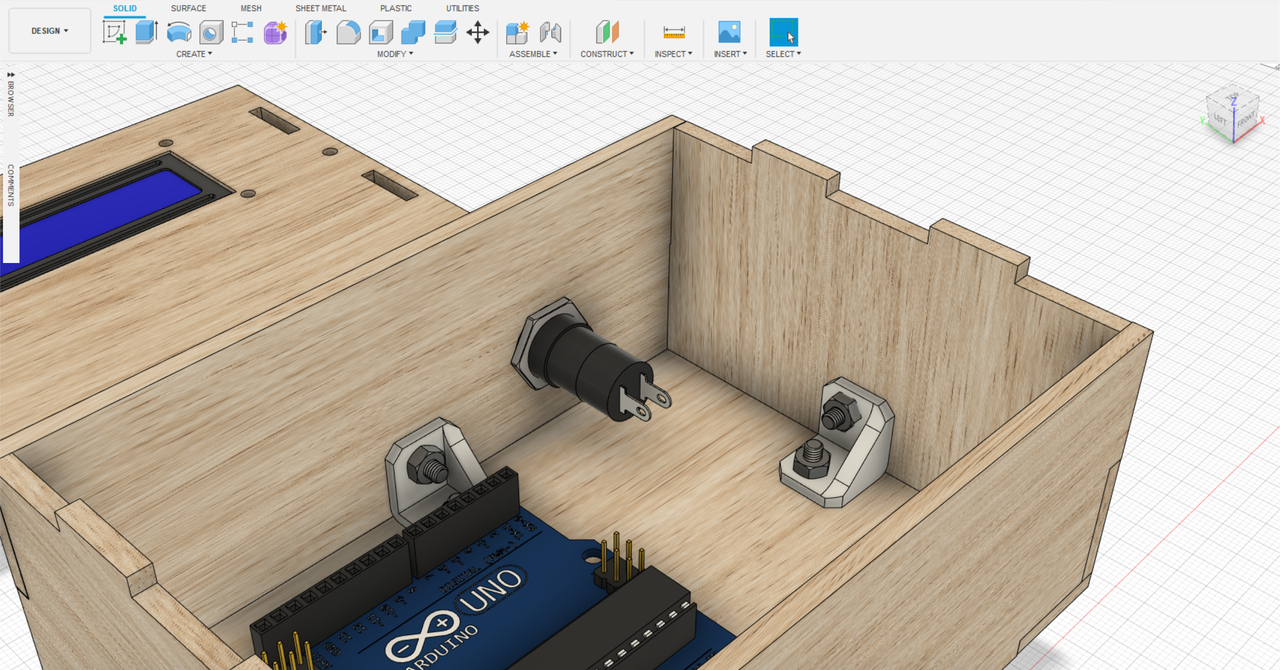
Task: Expand the Browser panel
Action: click(x=11, y=94)
